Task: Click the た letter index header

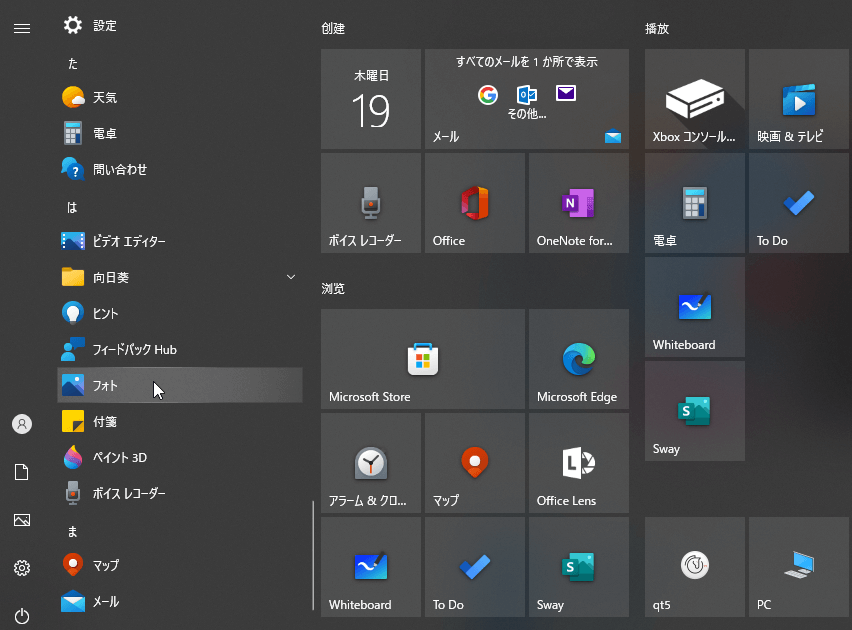Action: pos(73,63)
